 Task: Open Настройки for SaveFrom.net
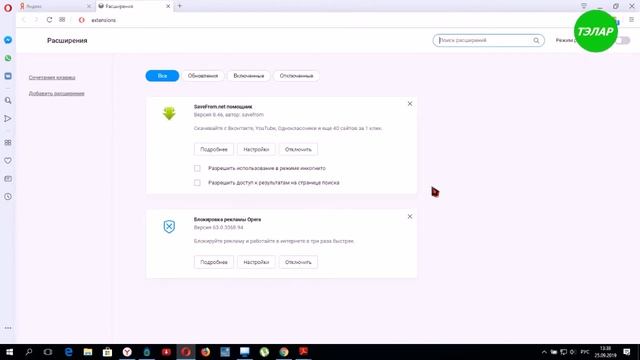pyautogui.click(x=256, y=149)
